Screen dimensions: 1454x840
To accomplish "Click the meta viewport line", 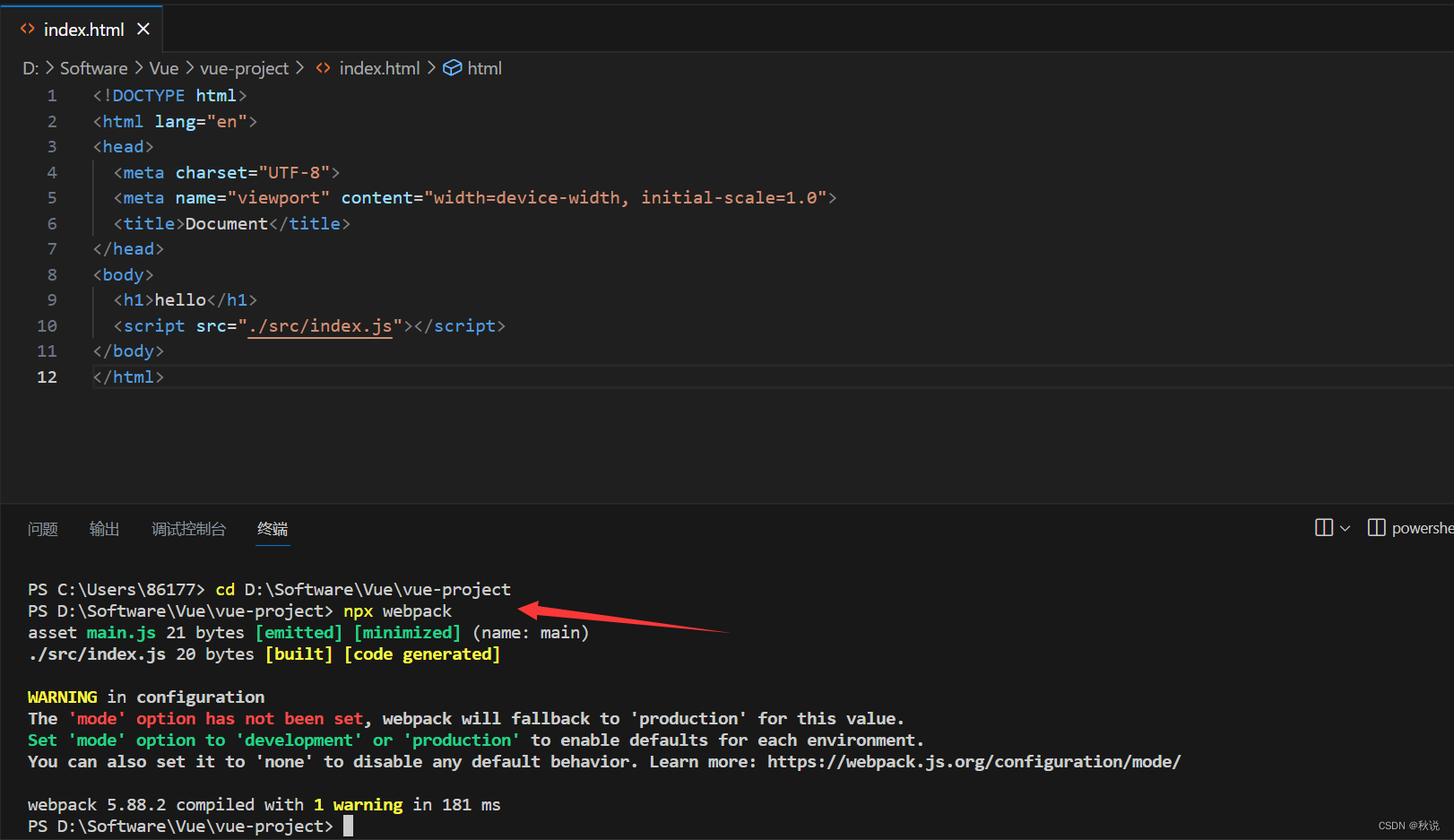I will (475, 198).
